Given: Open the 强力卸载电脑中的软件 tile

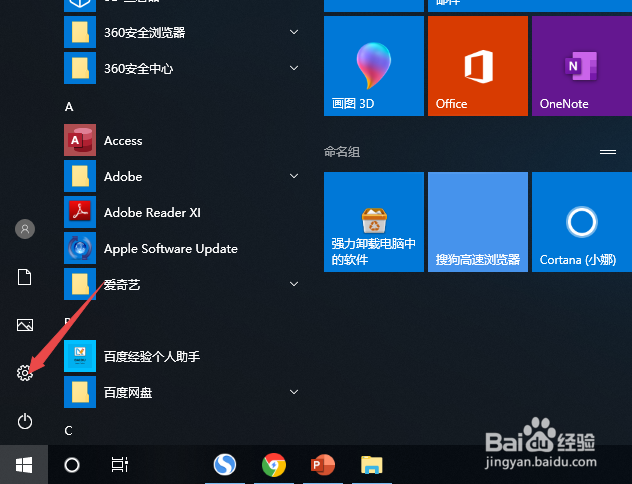Looking at the screenshot, I should point(374,222).
